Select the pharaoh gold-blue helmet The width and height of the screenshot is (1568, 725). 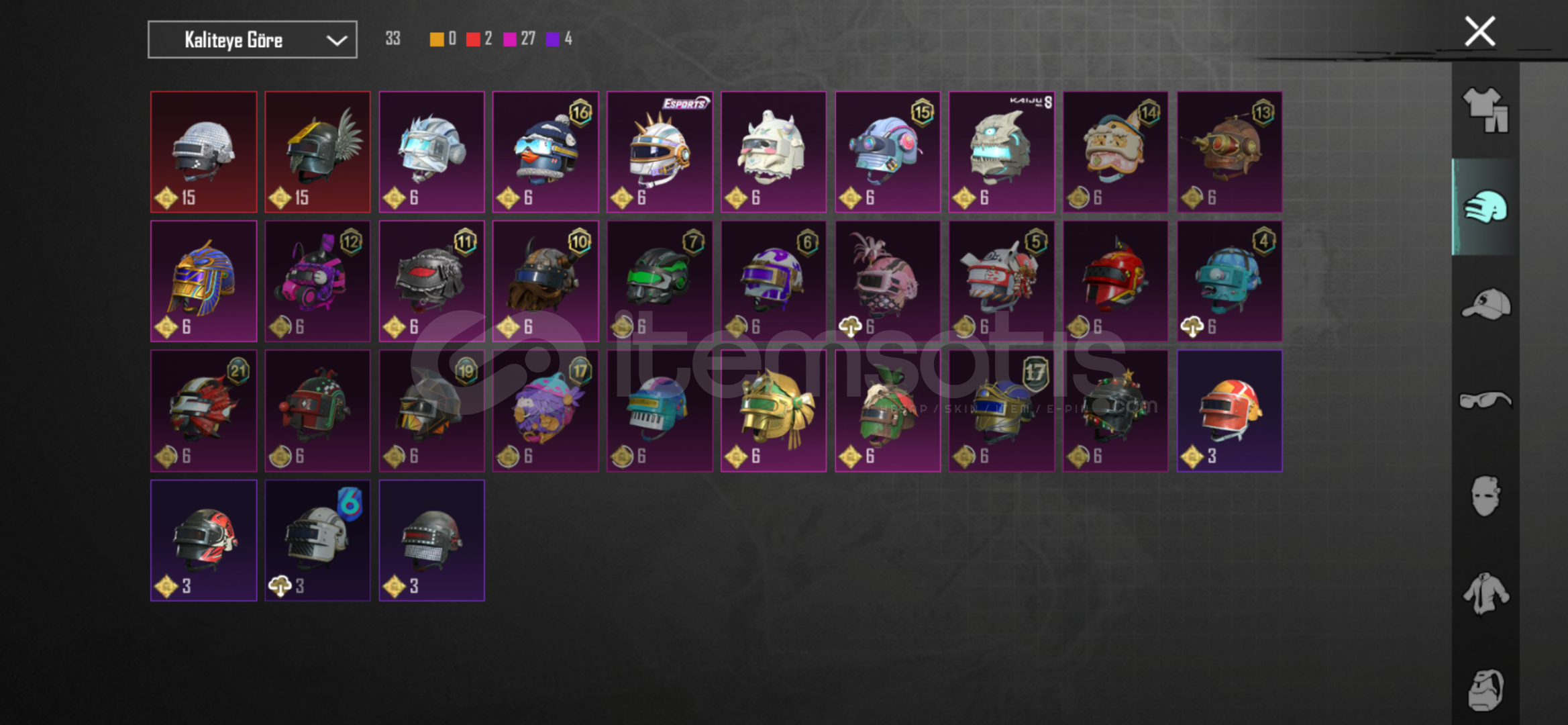(204, 281)
